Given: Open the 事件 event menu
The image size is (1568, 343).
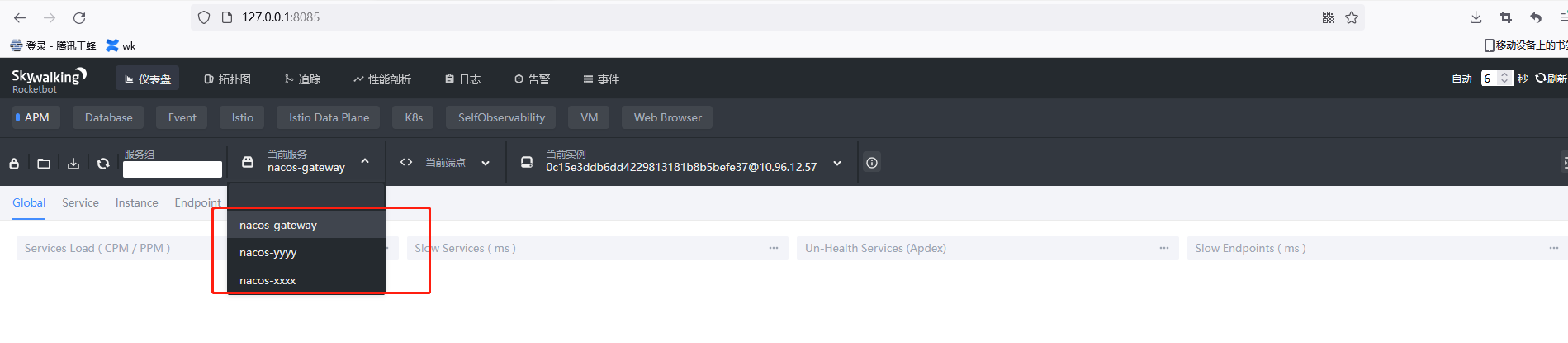Looking at the screenshot, I should click(601, 79).
